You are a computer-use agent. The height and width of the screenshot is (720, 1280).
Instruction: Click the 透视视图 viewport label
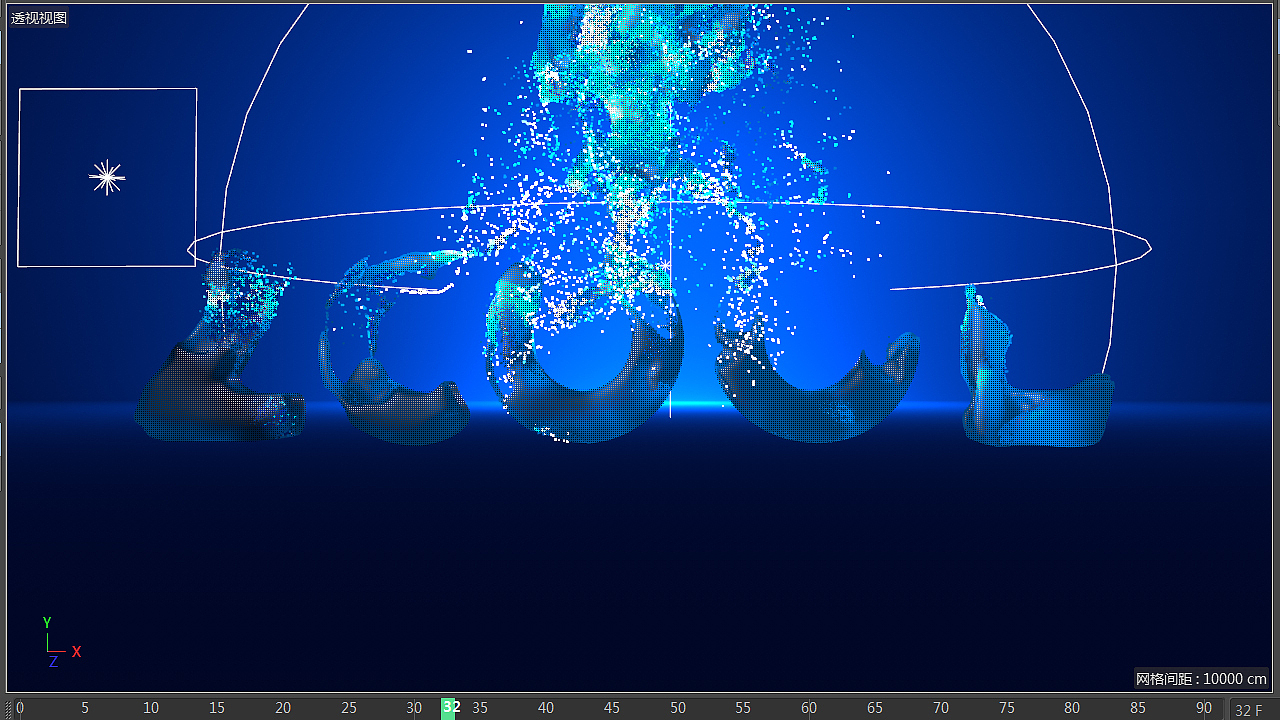[x=39, y=18]
